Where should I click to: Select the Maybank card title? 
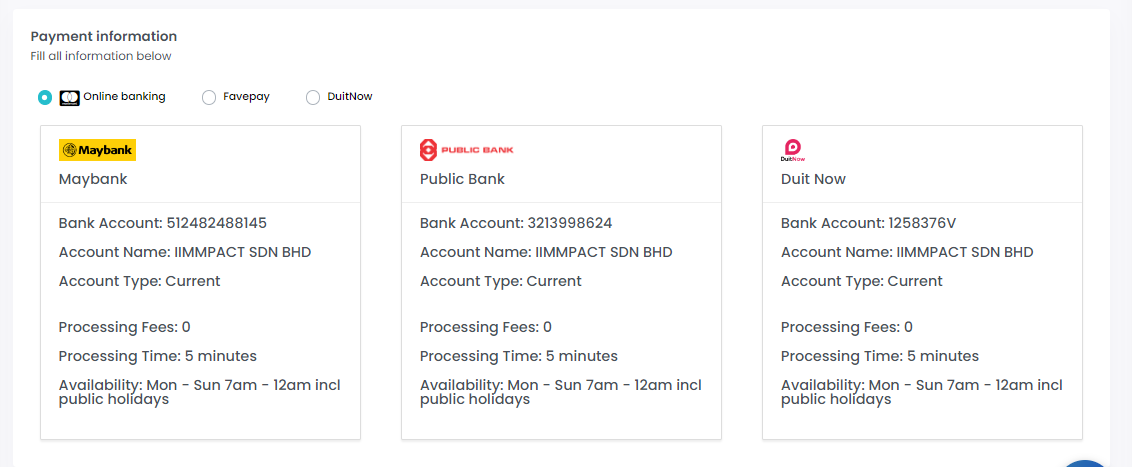coord(93,179)
